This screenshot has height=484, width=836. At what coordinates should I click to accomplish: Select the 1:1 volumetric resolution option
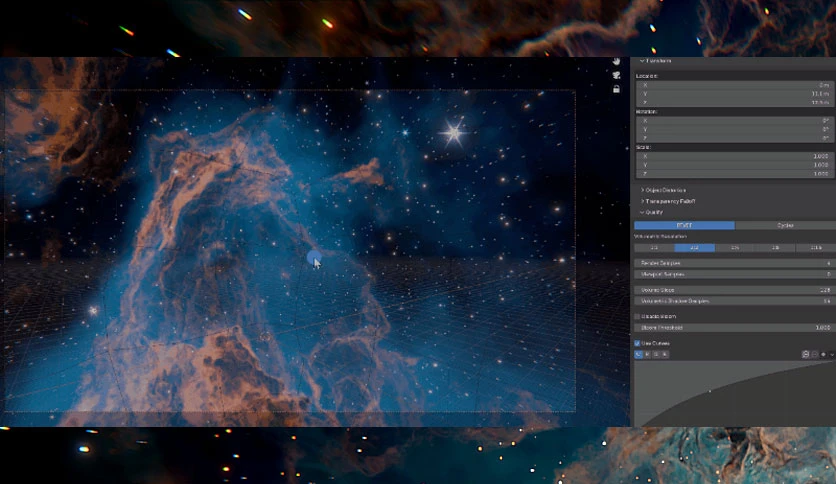coord(654,248)
